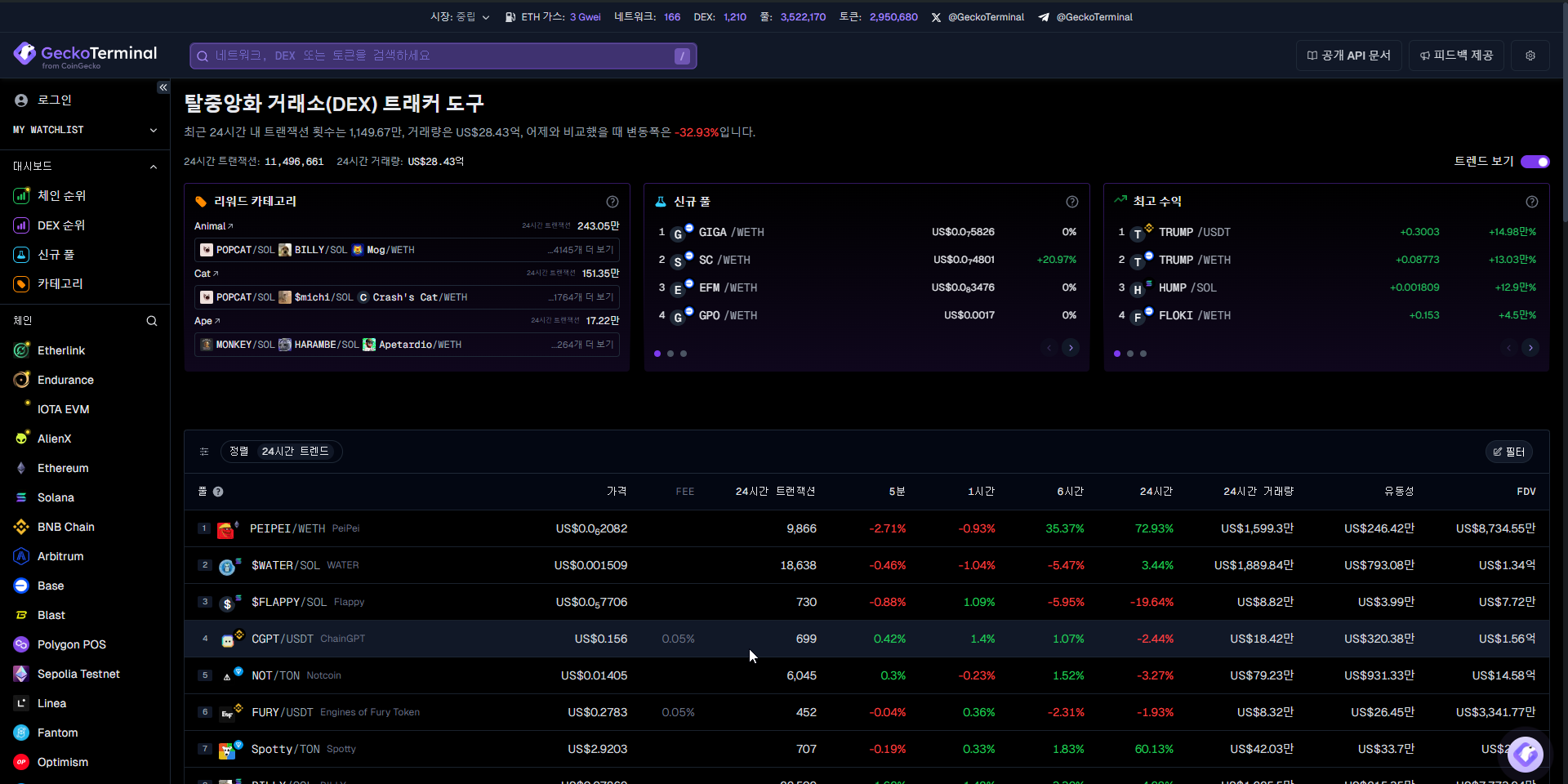Click 4145개 더 보기 in Animal row
1568x784 pixels.
click(581, 250)
